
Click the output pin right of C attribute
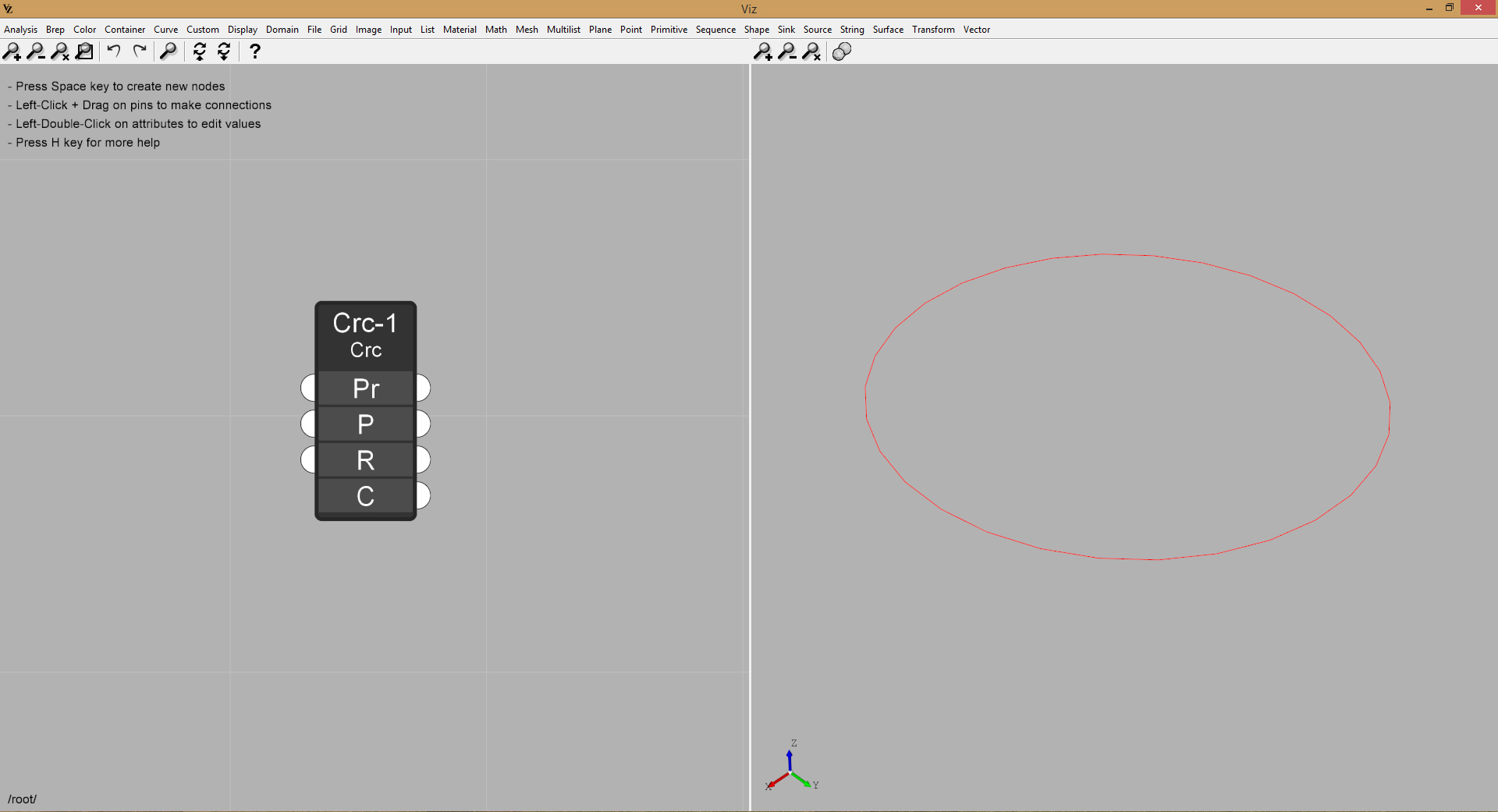(423, 496)
